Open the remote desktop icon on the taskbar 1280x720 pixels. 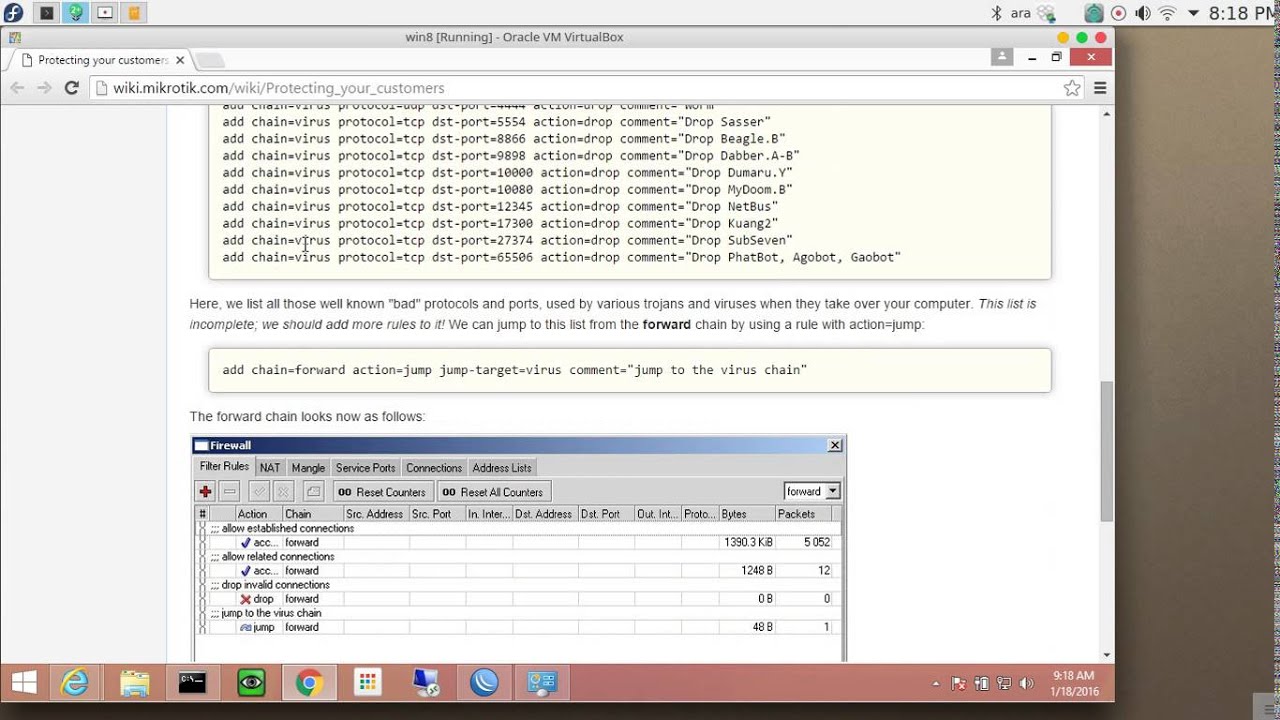tap(426, 683)
